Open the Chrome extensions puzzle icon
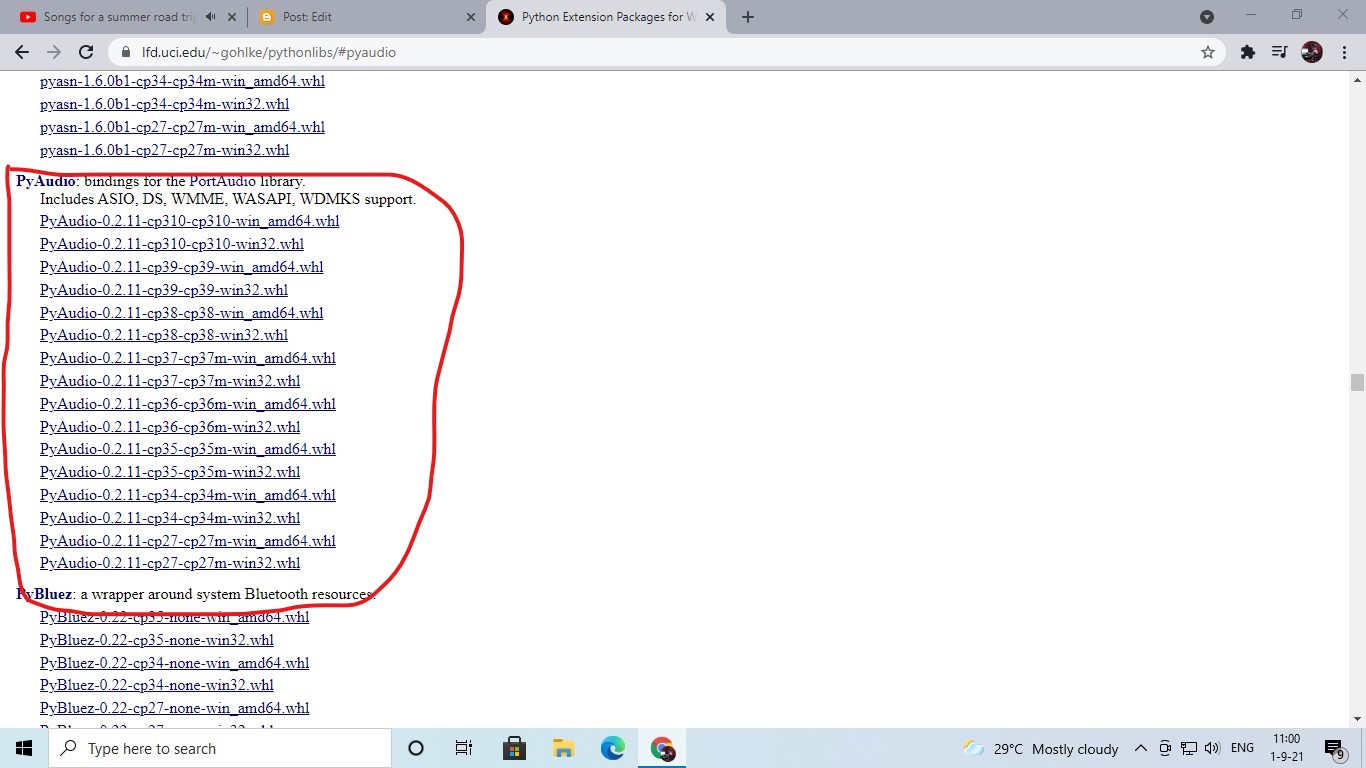 pyautogui.click(x=1247, y=52)
